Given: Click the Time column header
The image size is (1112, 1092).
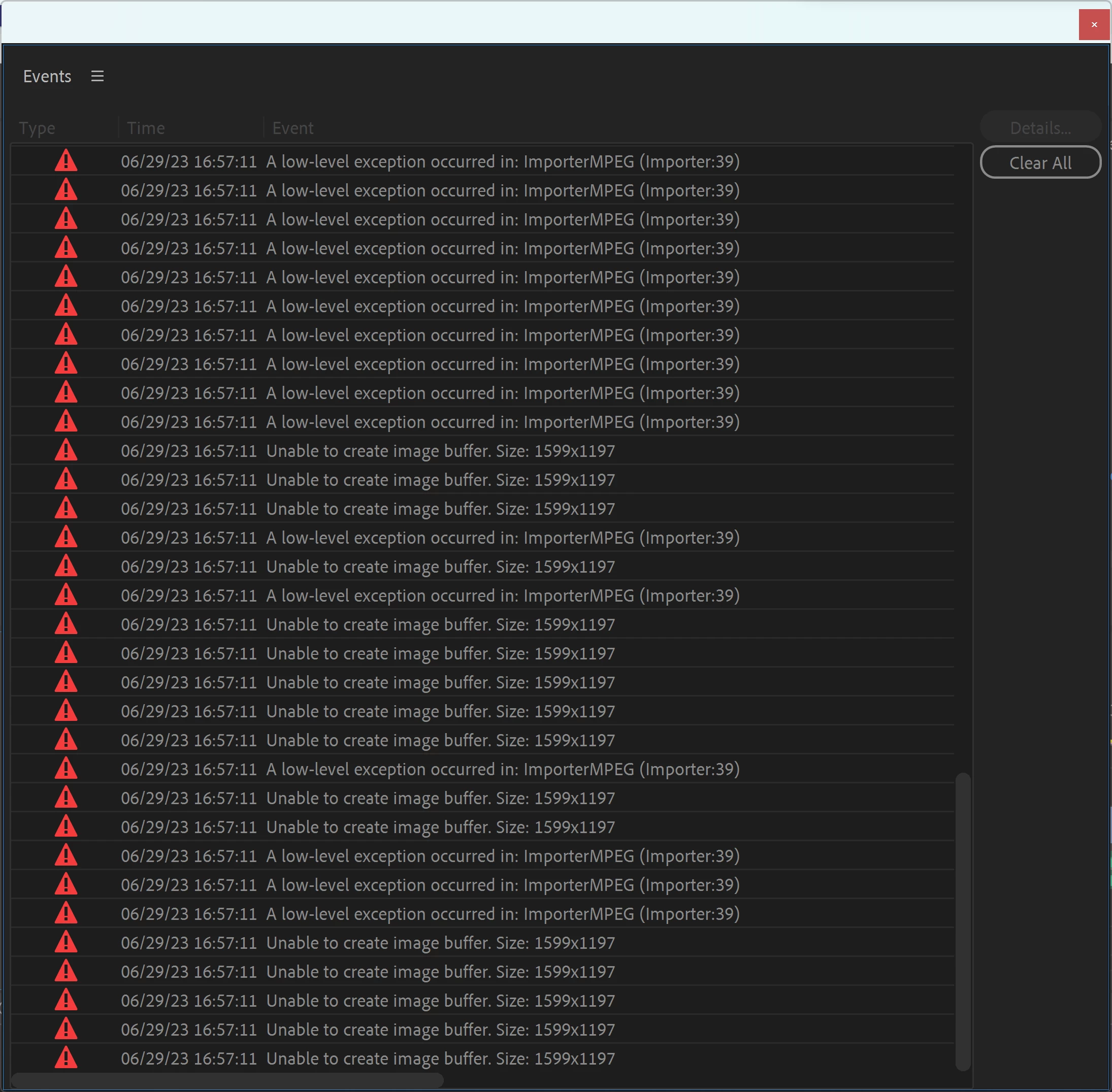Looking at the screenshot, I should click(146, 128).
